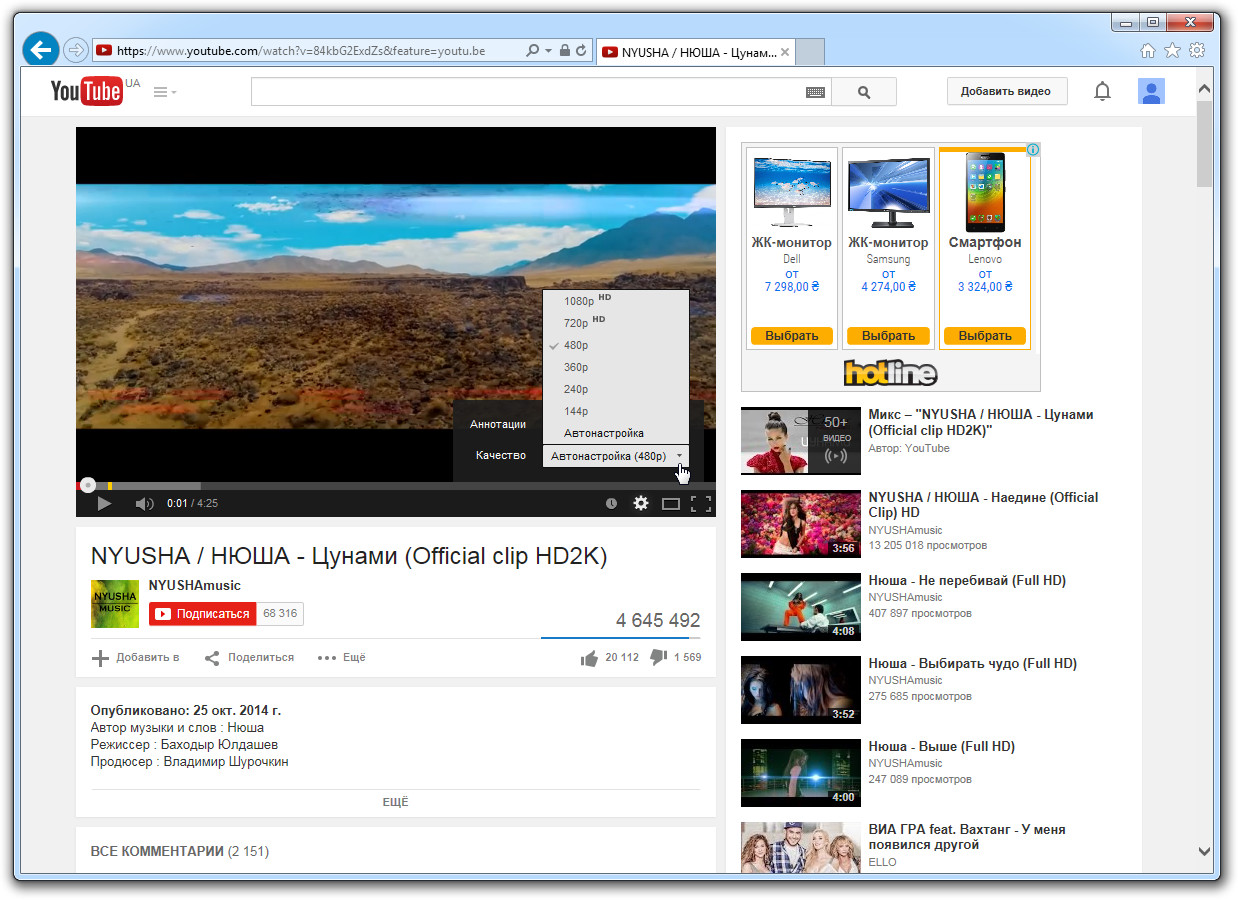Go to the YouTube logo homepage
Viewport: 1238px width, 900px height.
coord(87,92)
